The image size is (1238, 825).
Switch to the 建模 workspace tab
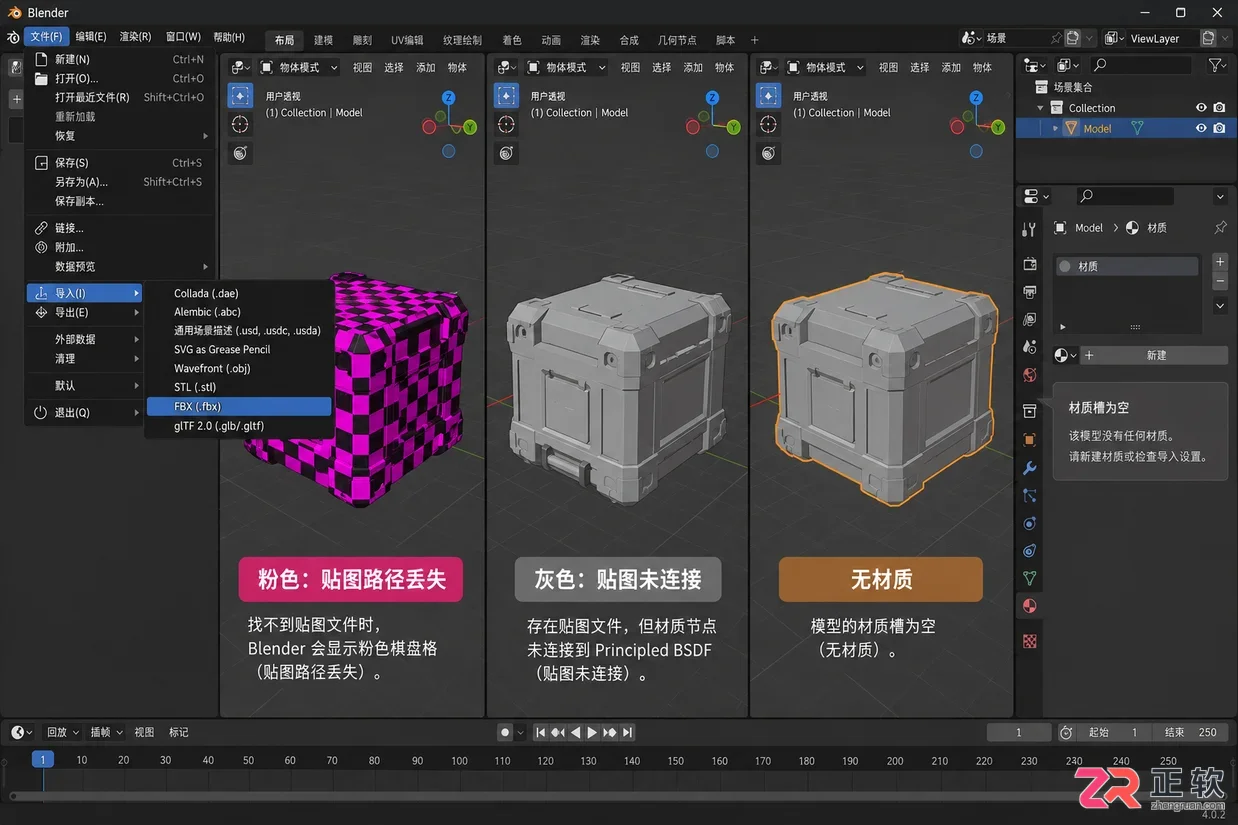[x=323, y=40]
